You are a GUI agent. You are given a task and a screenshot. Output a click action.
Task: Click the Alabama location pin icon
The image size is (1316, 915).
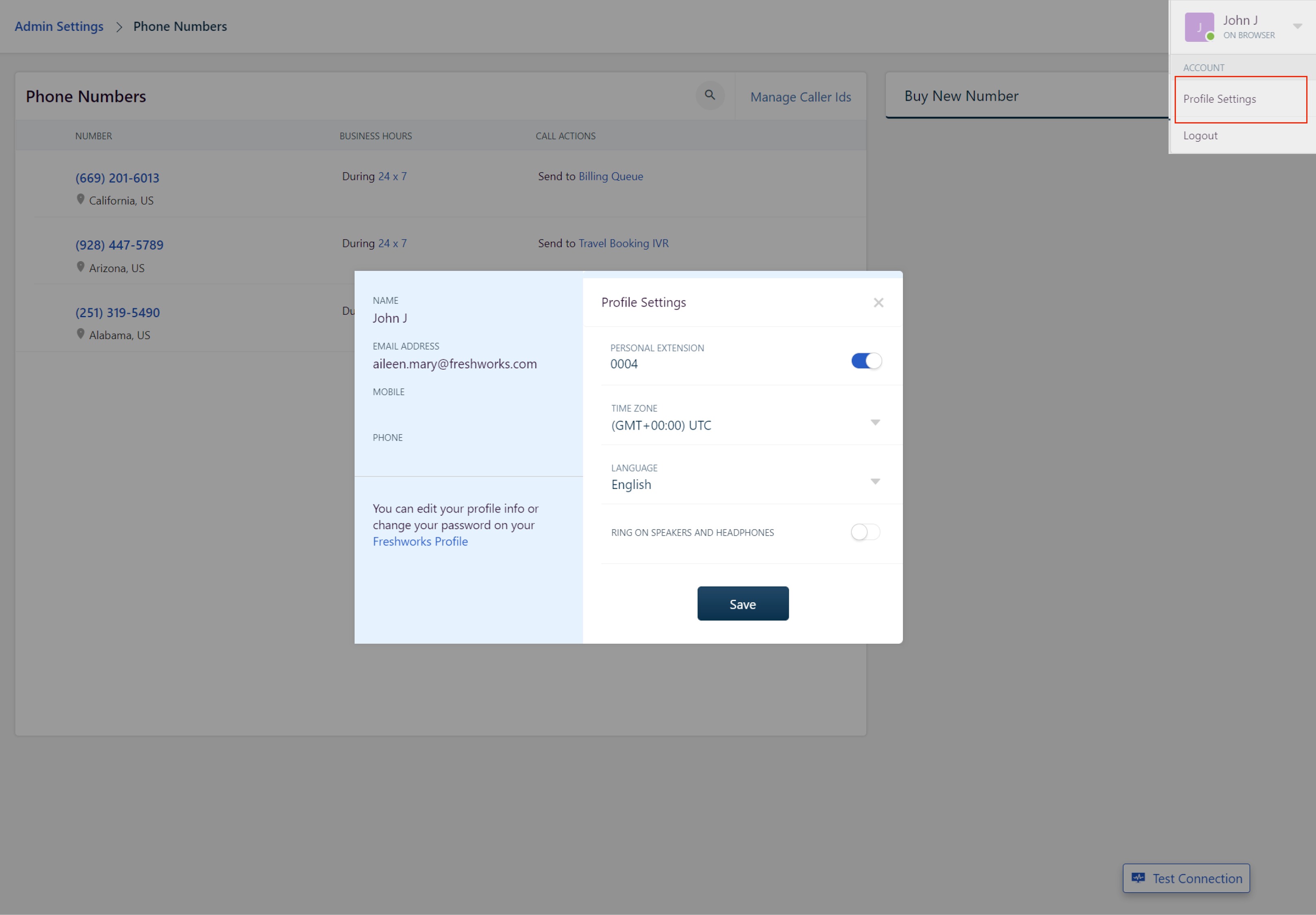coord(81,334)
